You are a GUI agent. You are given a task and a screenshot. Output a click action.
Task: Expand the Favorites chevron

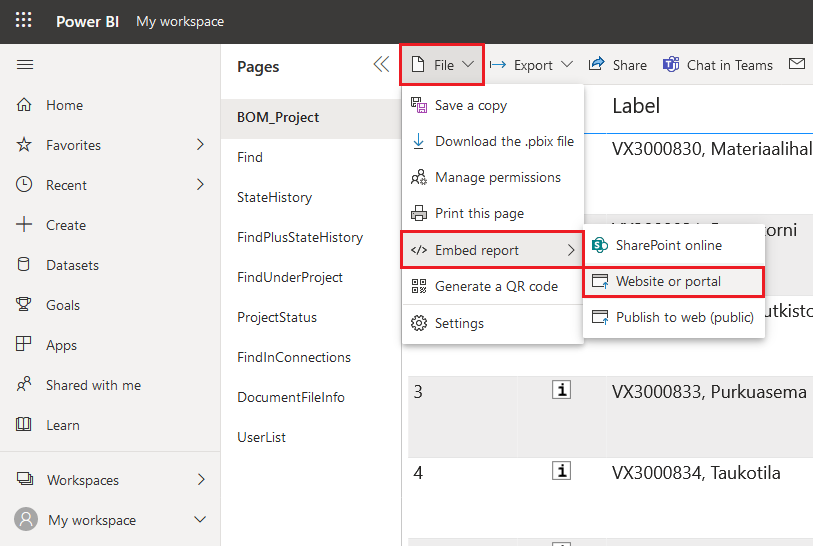click(x=200, y=145)
